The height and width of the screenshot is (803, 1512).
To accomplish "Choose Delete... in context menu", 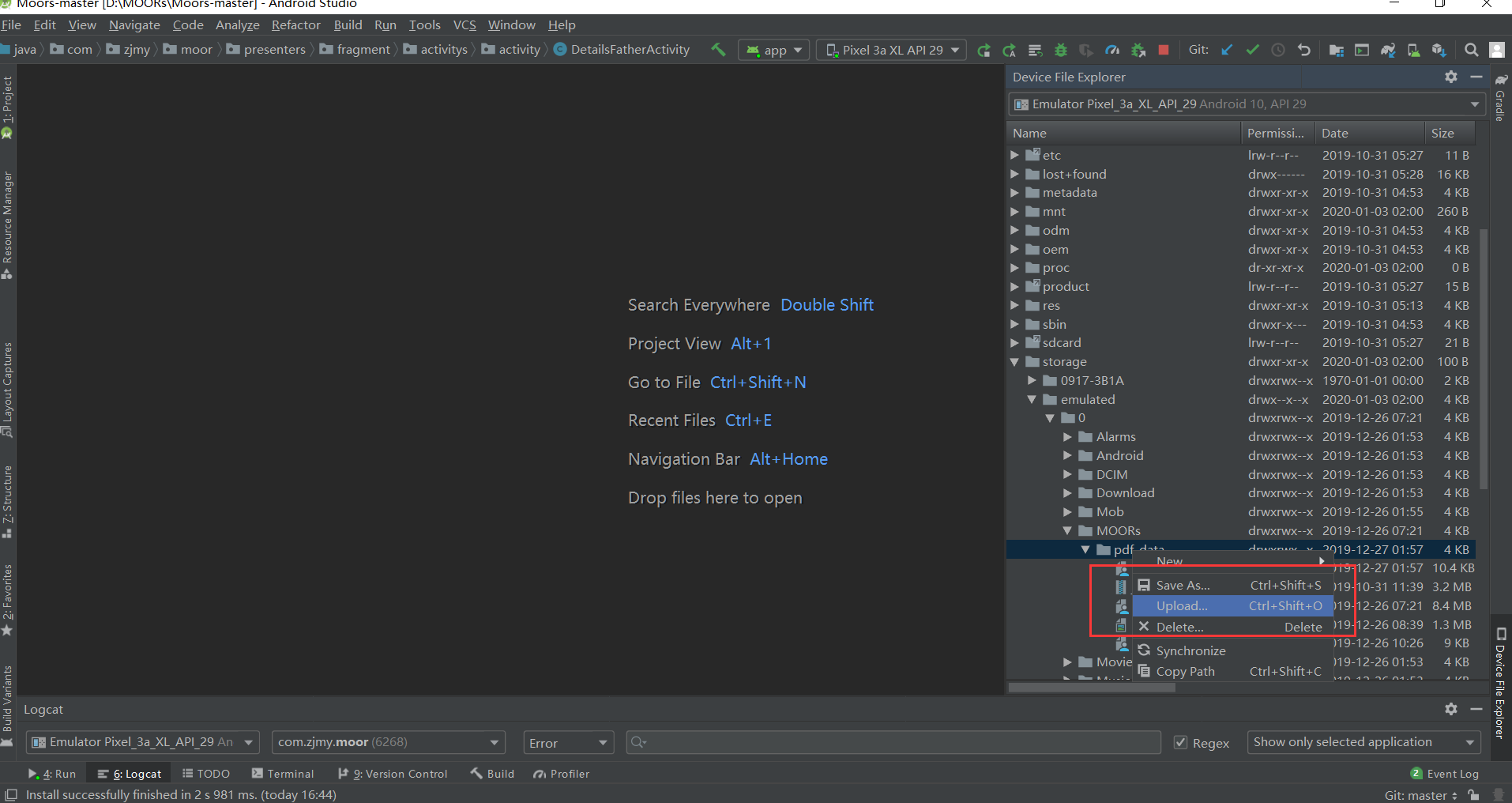I will pos(1232,627).
